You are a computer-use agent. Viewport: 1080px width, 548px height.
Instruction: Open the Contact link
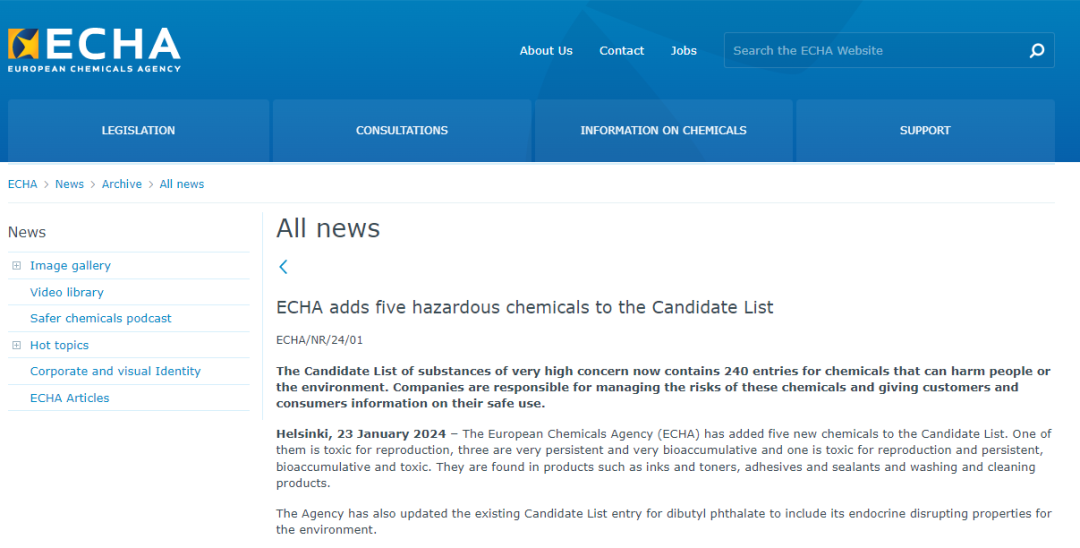tap(621, 51)
